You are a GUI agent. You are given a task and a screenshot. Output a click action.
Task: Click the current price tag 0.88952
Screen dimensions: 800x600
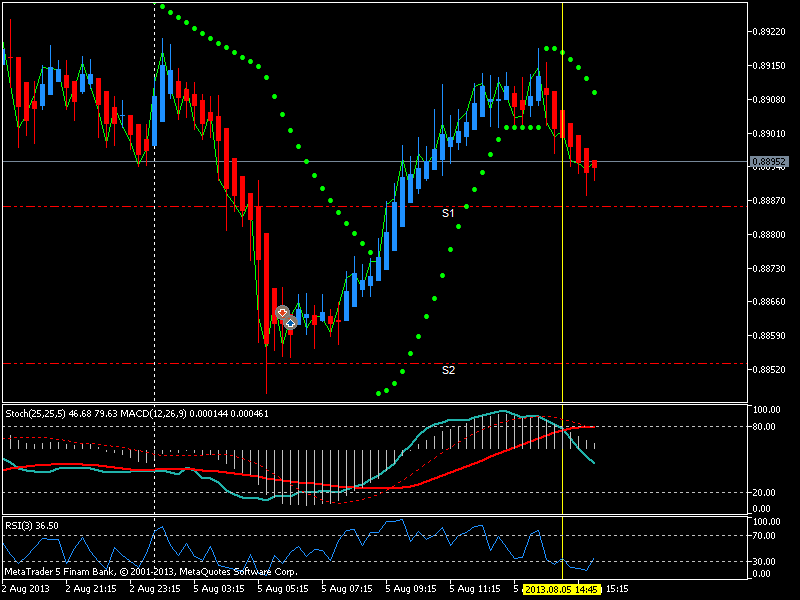(770, 161)
